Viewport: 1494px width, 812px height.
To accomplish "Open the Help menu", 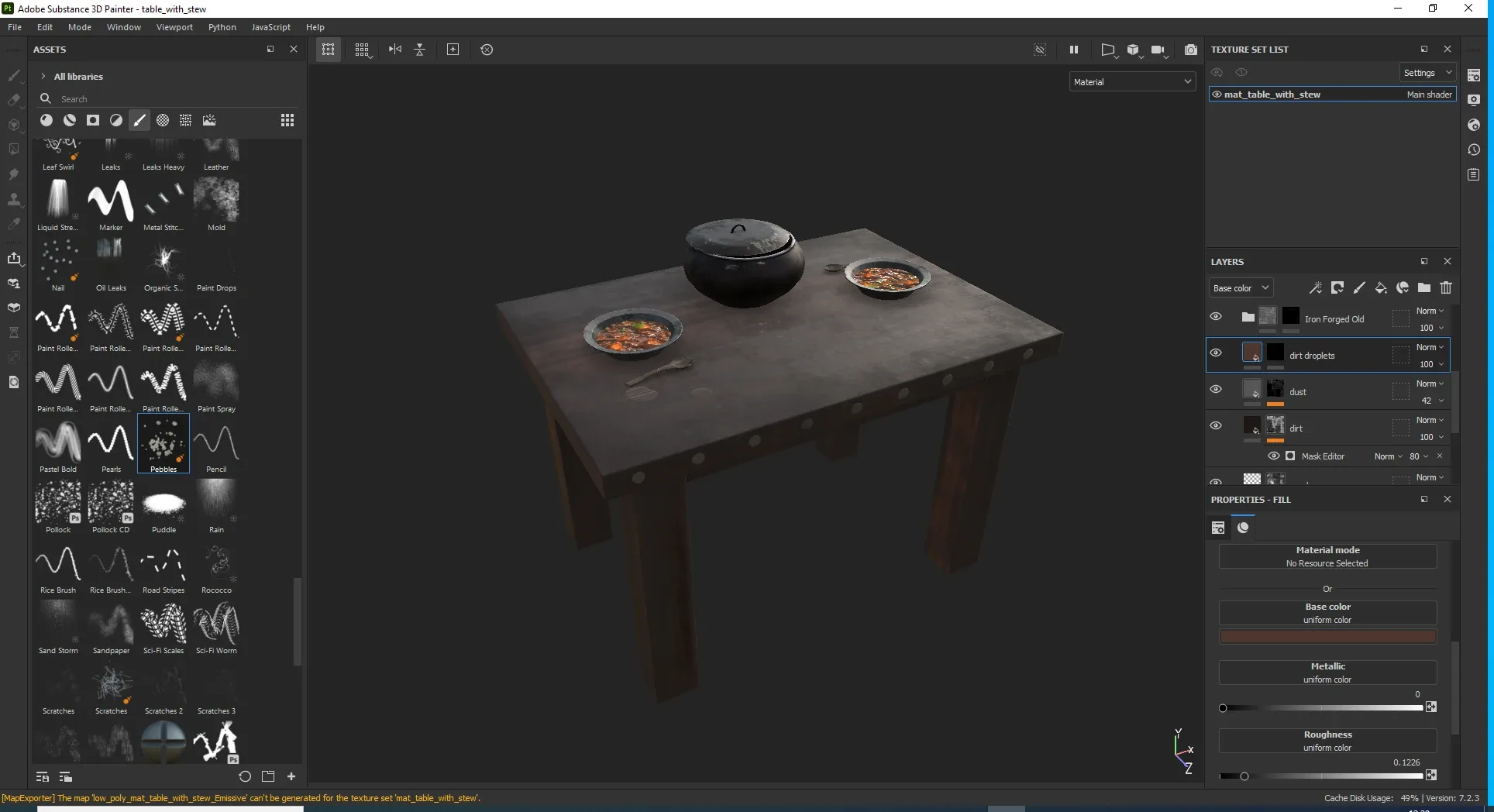I will (x=315, y=27).
